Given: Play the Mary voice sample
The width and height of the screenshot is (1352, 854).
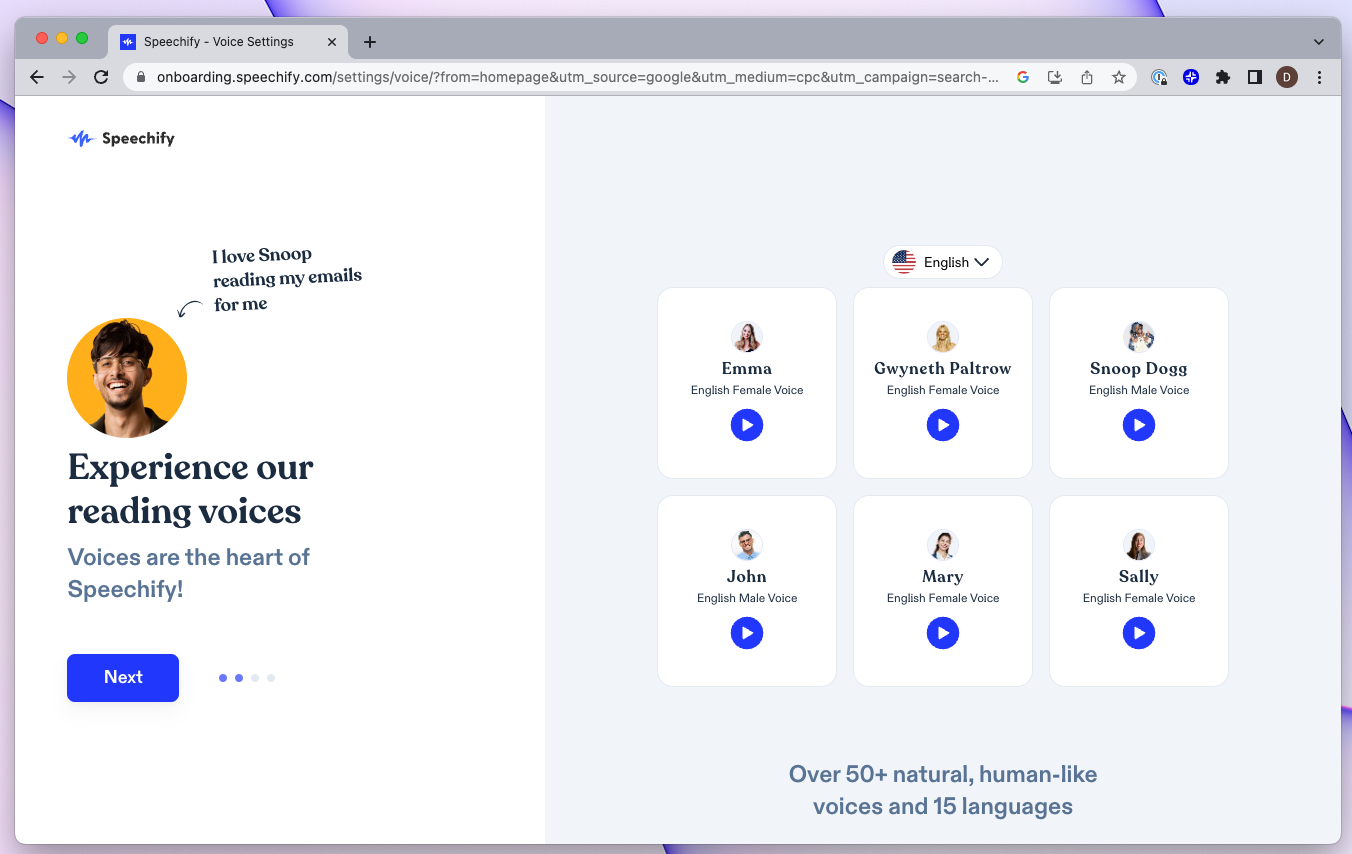Looking at the screenshot, I should [x=943, y=633].
